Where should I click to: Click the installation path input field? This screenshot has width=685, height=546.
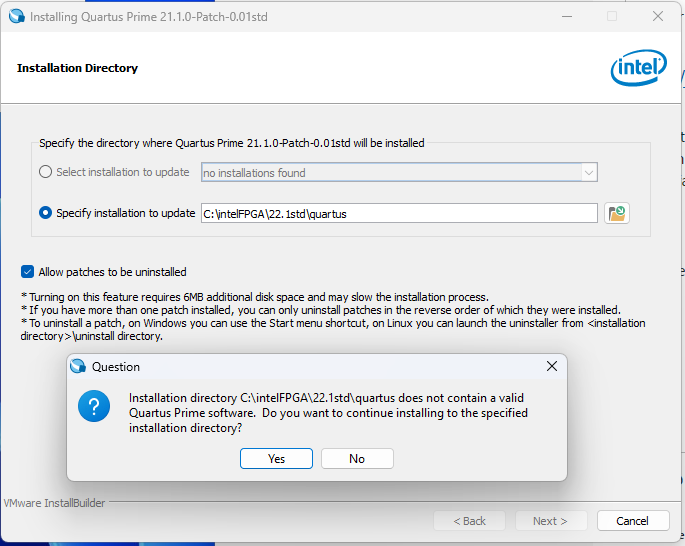399,214
